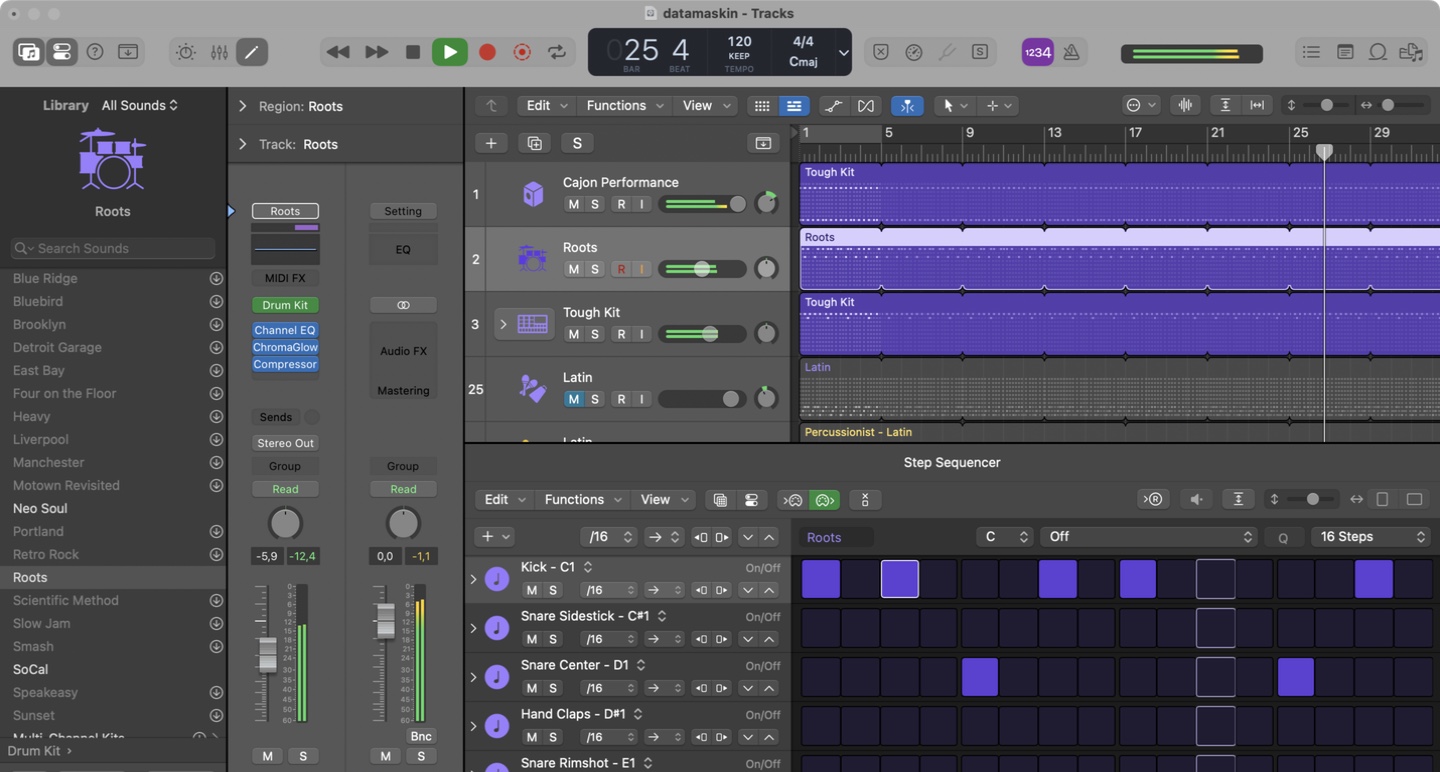The height and width of the screenshot is (772, 1440).
Task: Click the Record button
Action: click(487, 52)
